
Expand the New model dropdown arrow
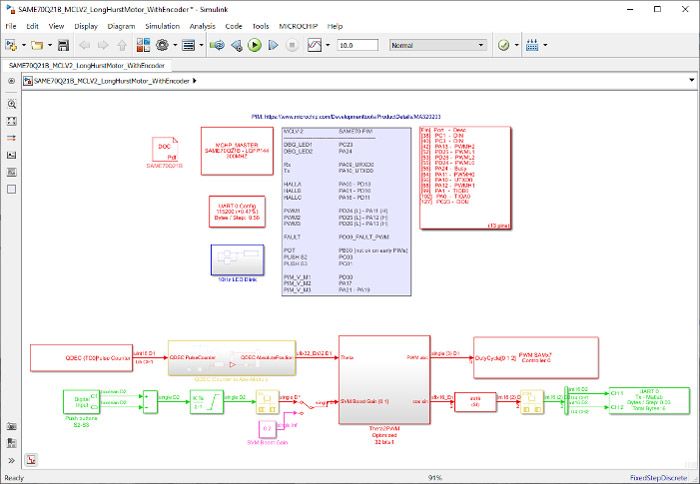coord(25,45)
